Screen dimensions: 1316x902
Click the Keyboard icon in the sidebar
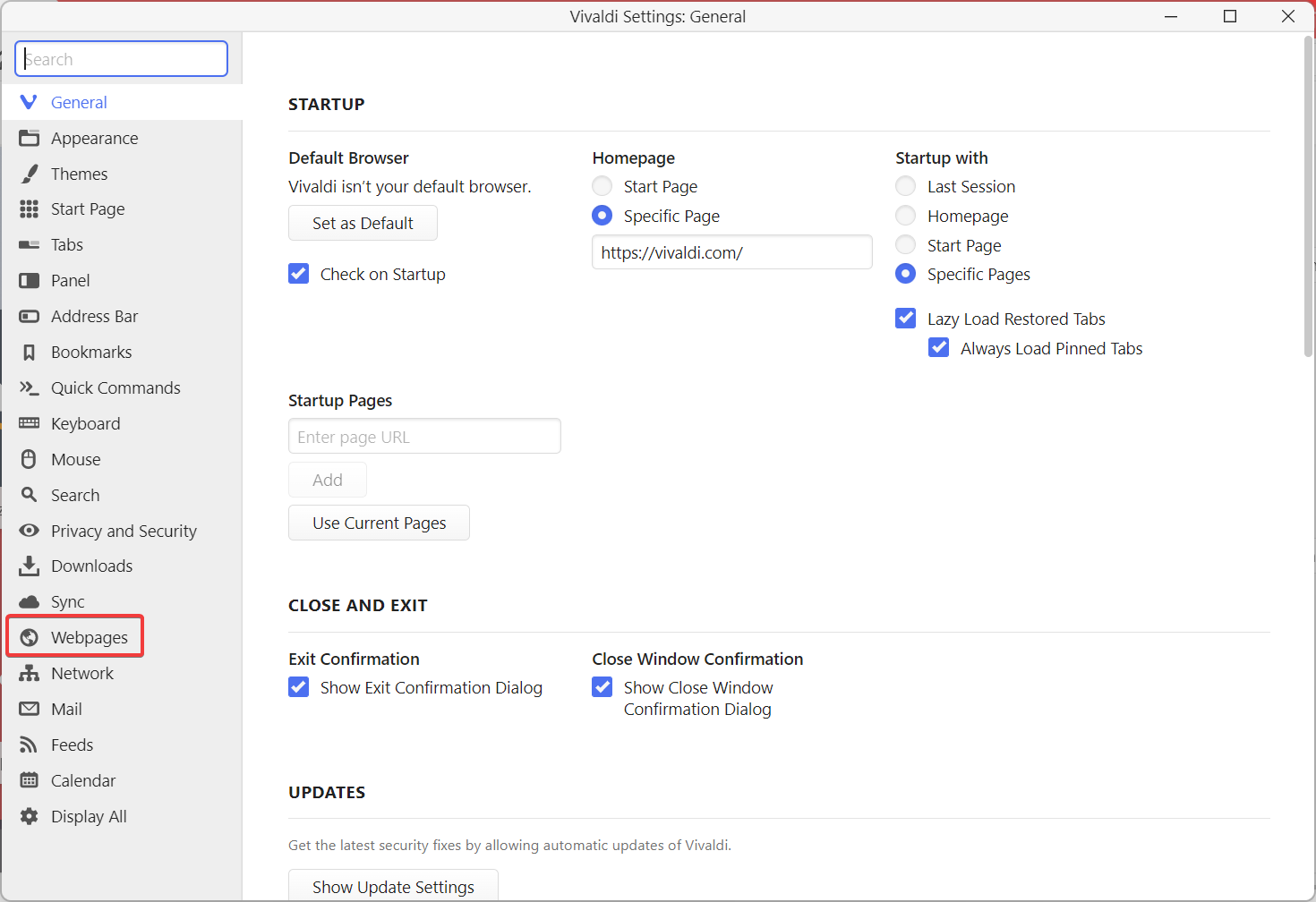[29, 423]
